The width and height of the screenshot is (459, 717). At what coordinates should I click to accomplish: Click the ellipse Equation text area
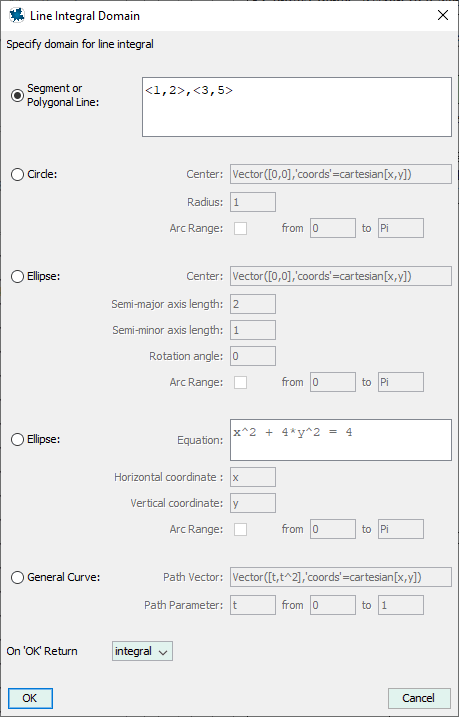[341, 440]
